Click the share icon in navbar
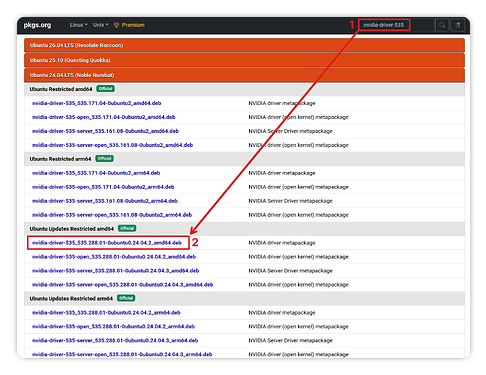Image resolution: width=486 pixels, height=375 pixels. coord(458,25)
